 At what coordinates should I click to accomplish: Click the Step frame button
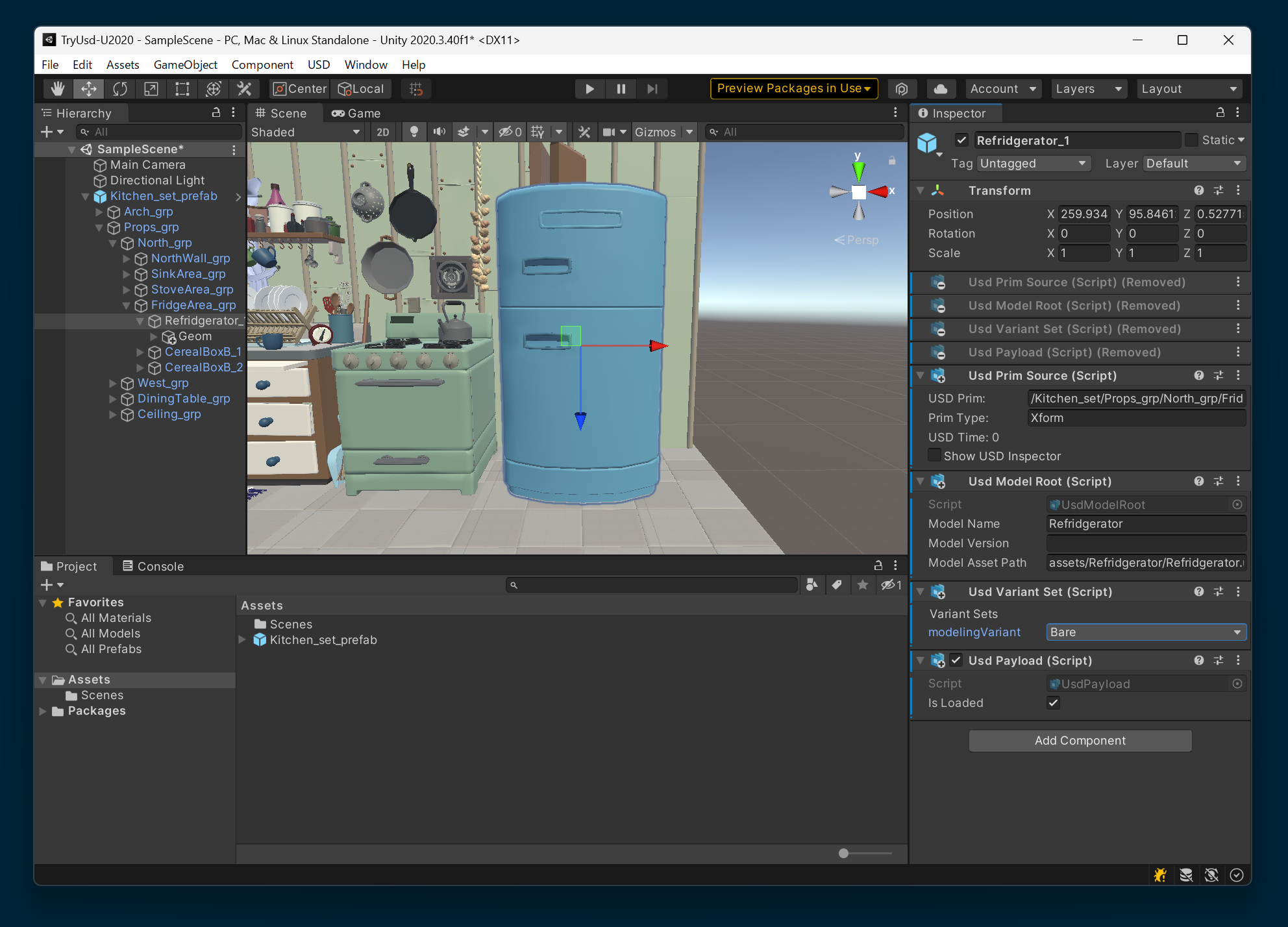[652, 89]
